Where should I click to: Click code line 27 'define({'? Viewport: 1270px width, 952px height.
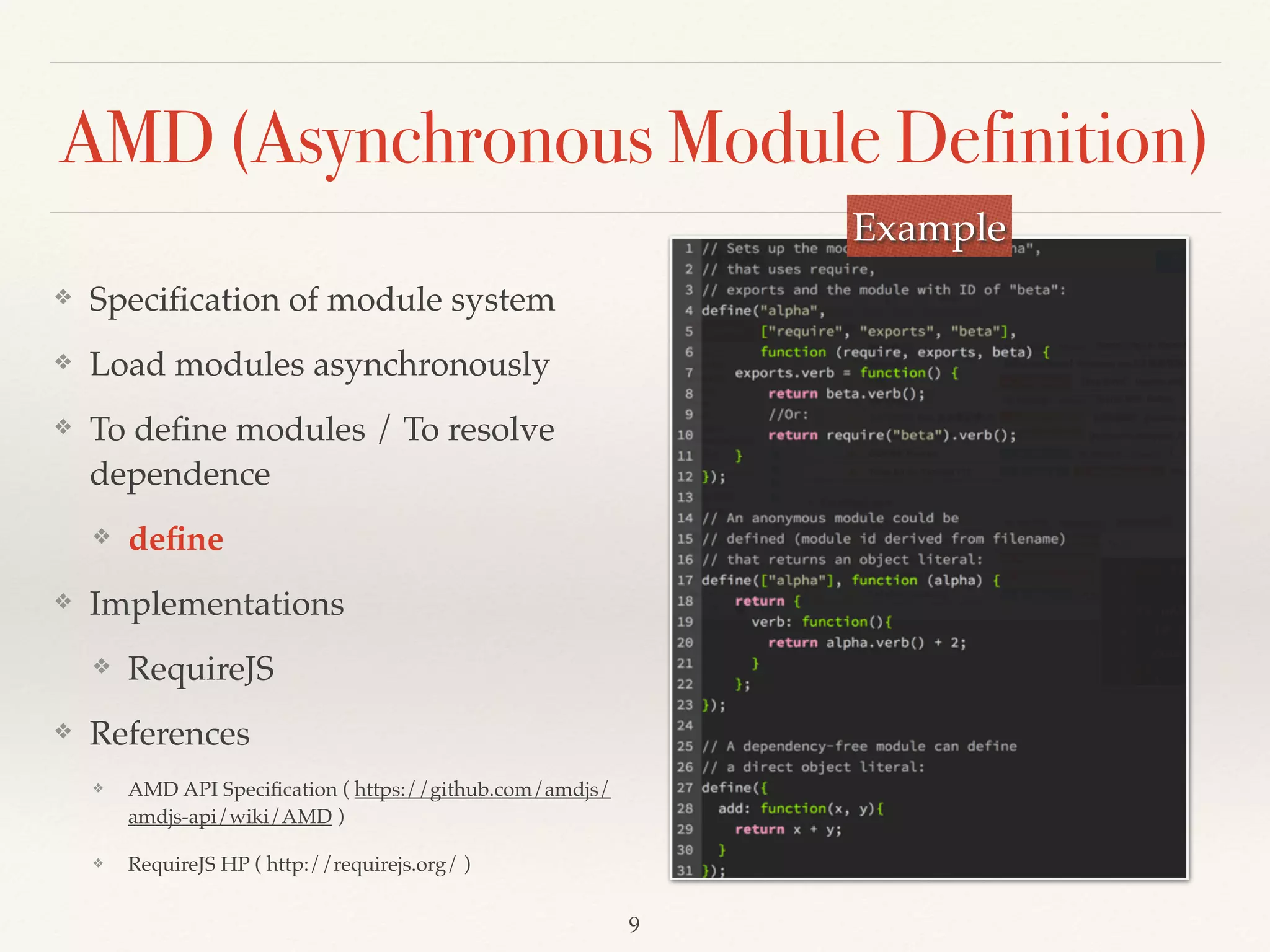(735, 788)
